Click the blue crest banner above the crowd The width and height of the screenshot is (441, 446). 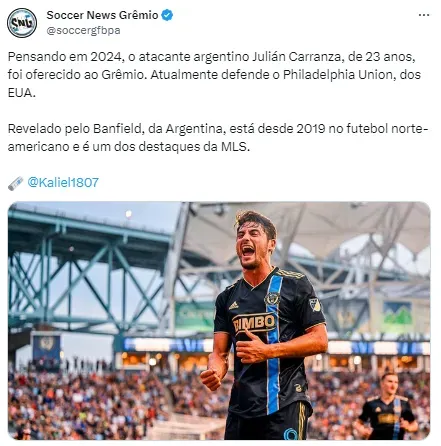click(46, 347)
